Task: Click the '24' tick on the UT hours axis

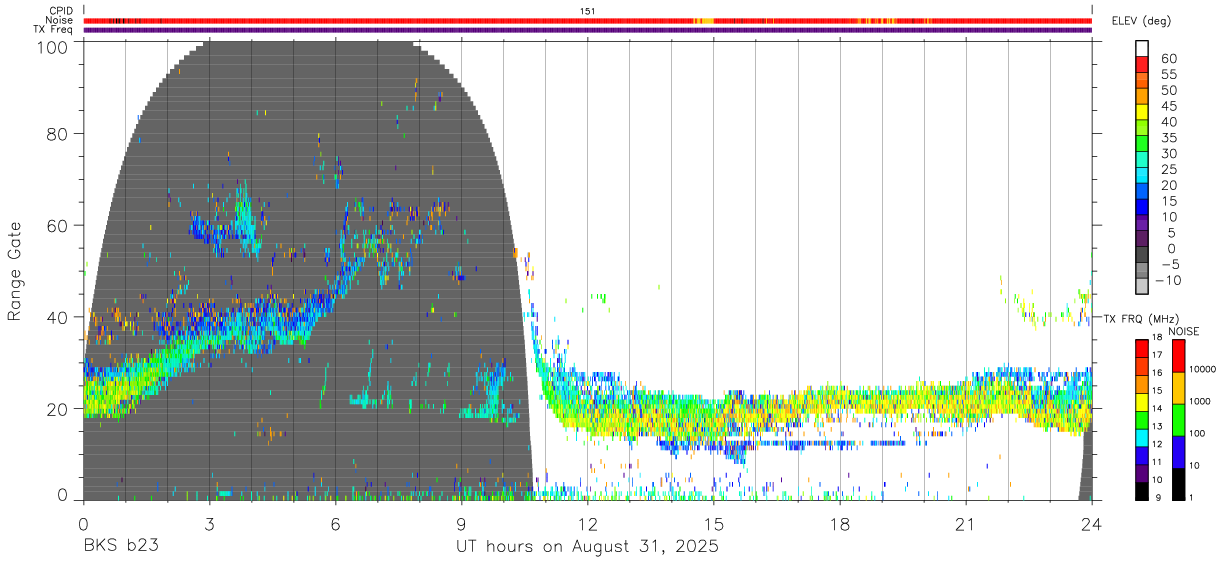Action: [1091, 523]
